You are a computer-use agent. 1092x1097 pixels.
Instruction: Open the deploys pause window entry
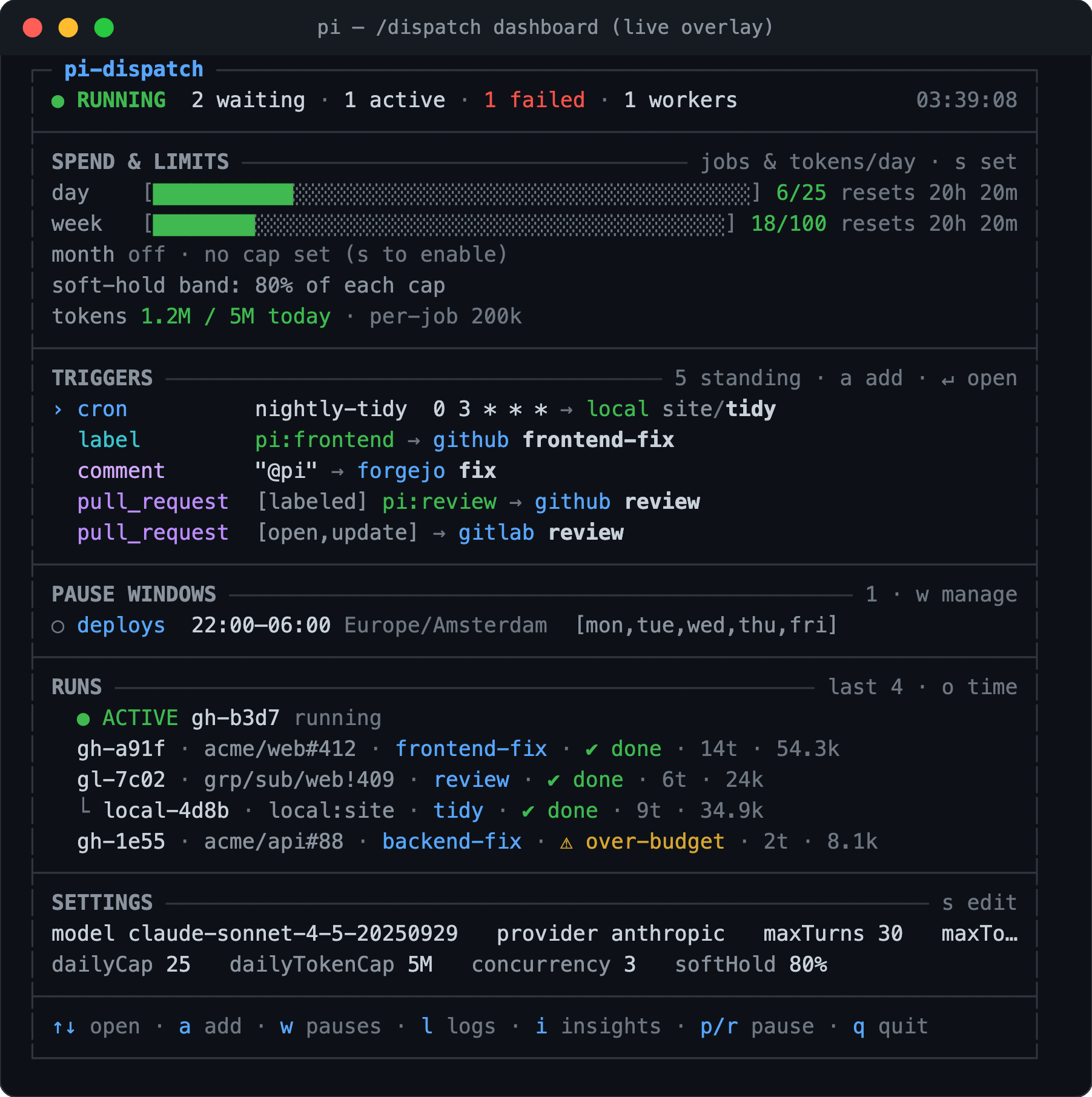[x=445, y=625]
